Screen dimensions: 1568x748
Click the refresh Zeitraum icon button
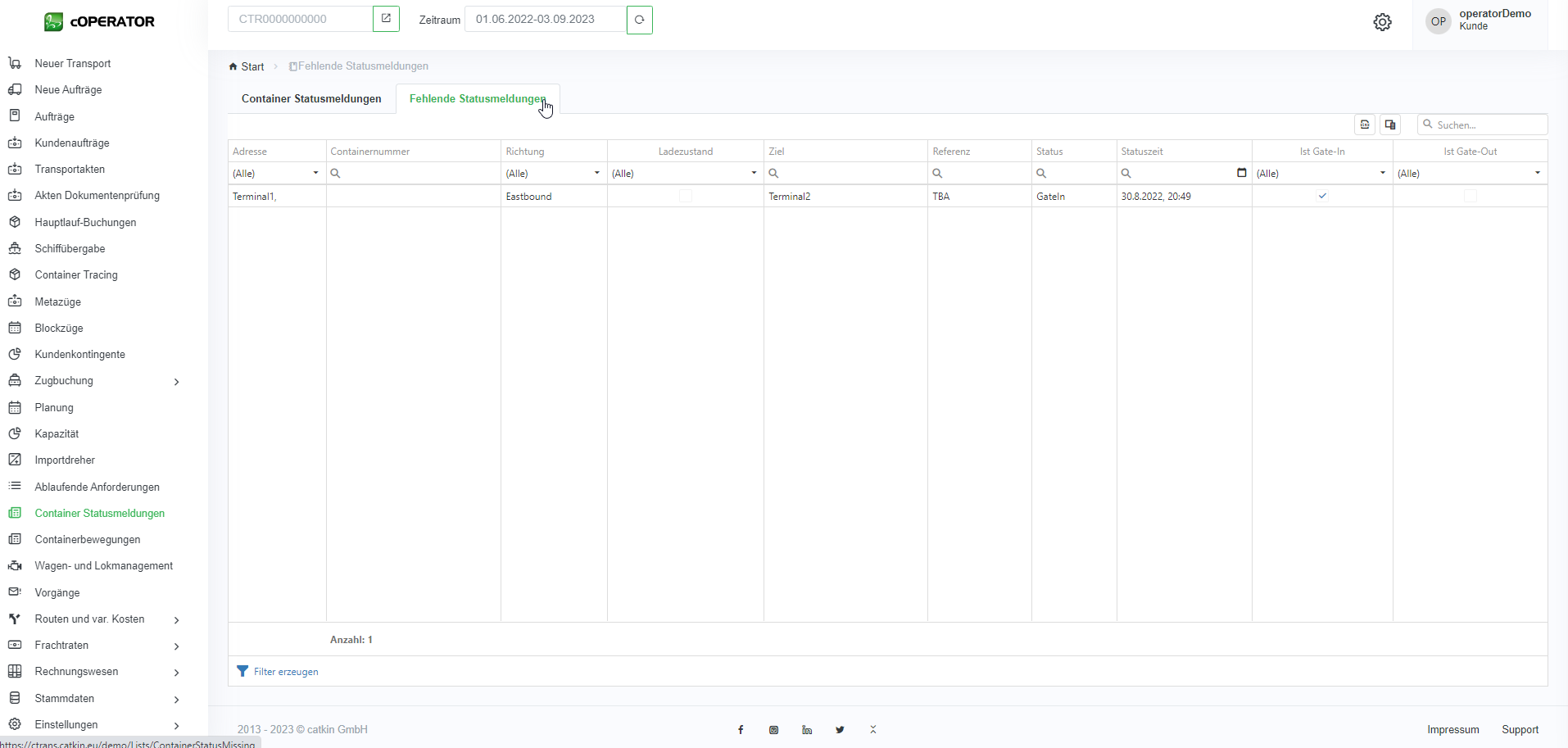(639, 20)
